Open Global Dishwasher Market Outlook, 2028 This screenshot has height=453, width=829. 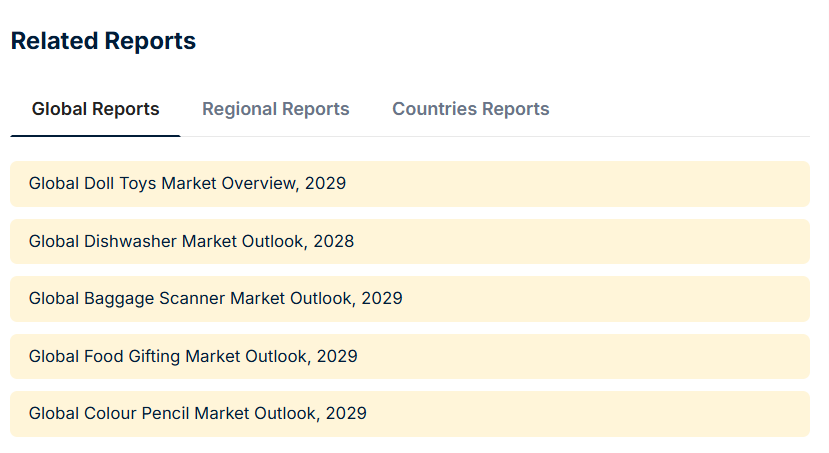(191, 242)
